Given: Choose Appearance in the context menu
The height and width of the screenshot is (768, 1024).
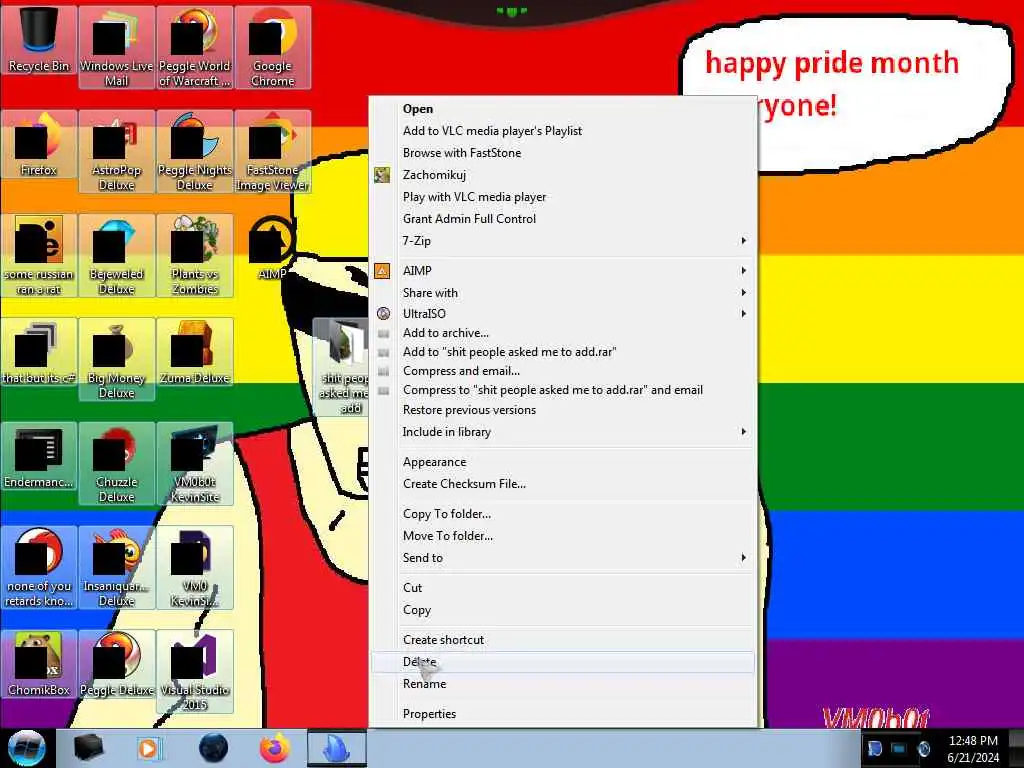Looking at the screenshot, I should 563,462.
